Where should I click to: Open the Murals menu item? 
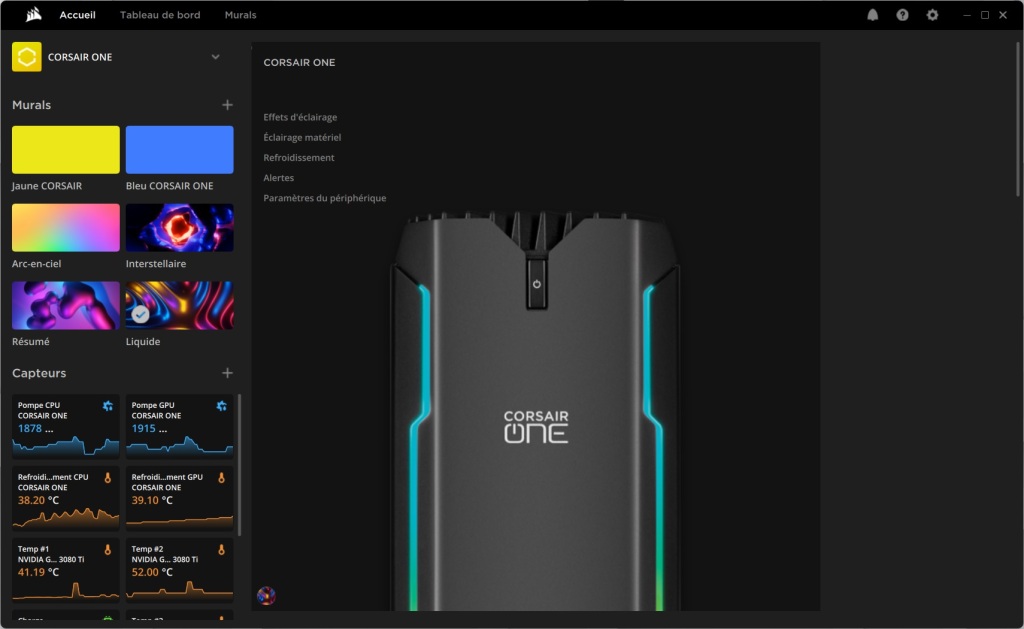240,15
